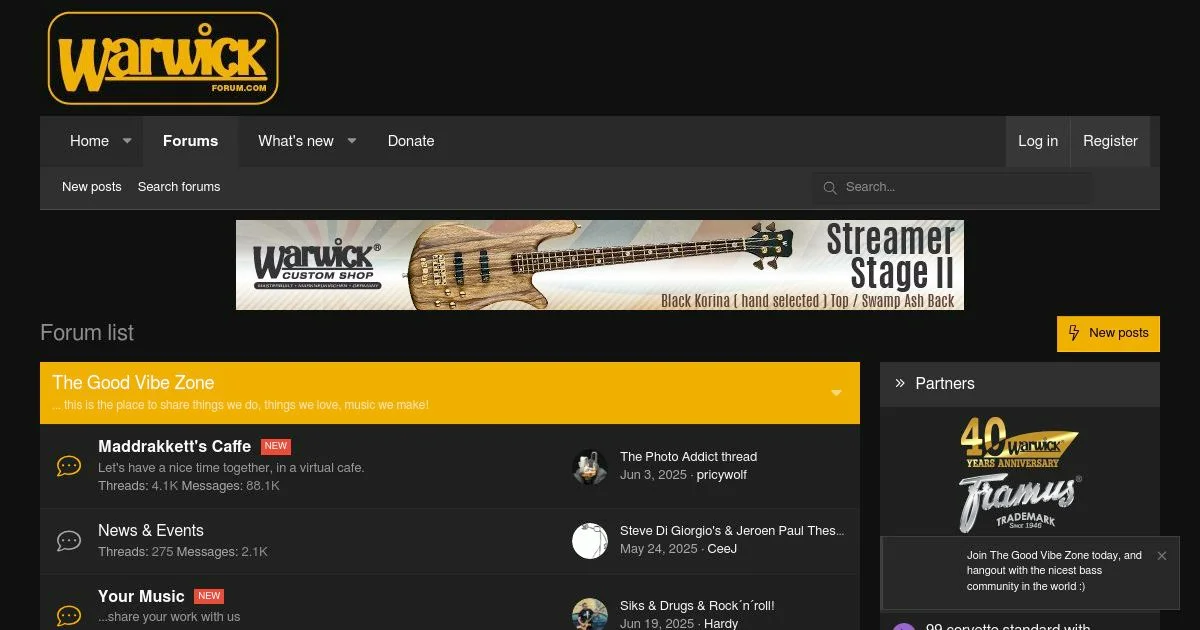The width and height of the screenshot is (1200, 630).
Task: Open the News & Events forum
Action: click(151, 530)
